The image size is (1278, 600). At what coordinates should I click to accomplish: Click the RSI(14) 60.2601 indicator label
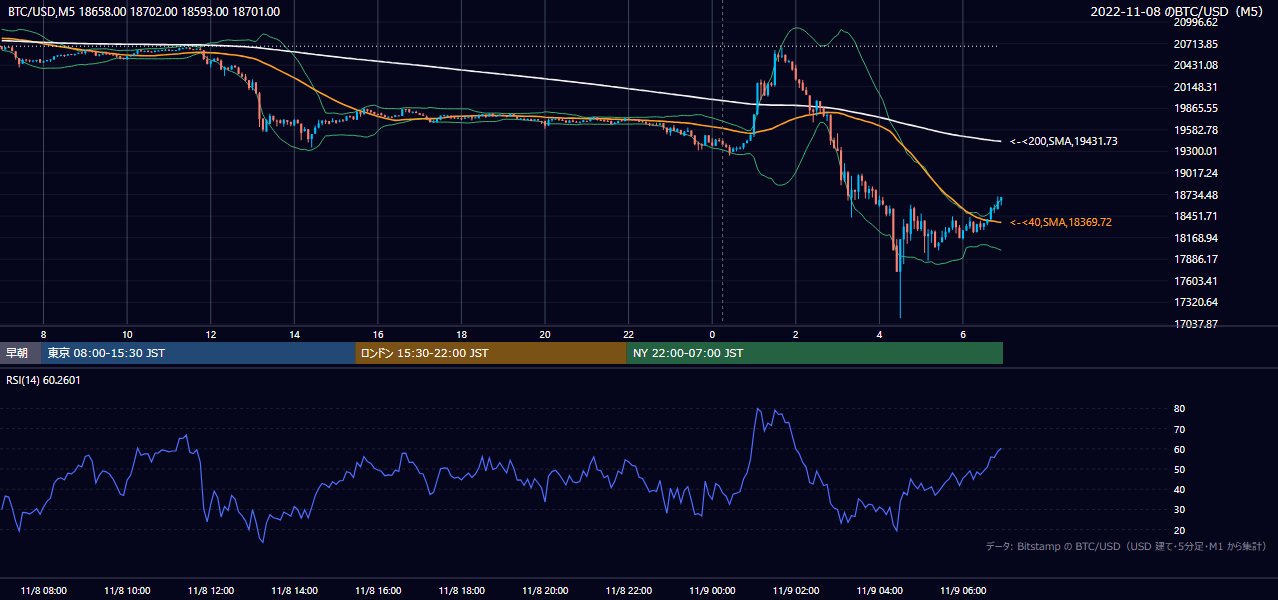point(43,380)
